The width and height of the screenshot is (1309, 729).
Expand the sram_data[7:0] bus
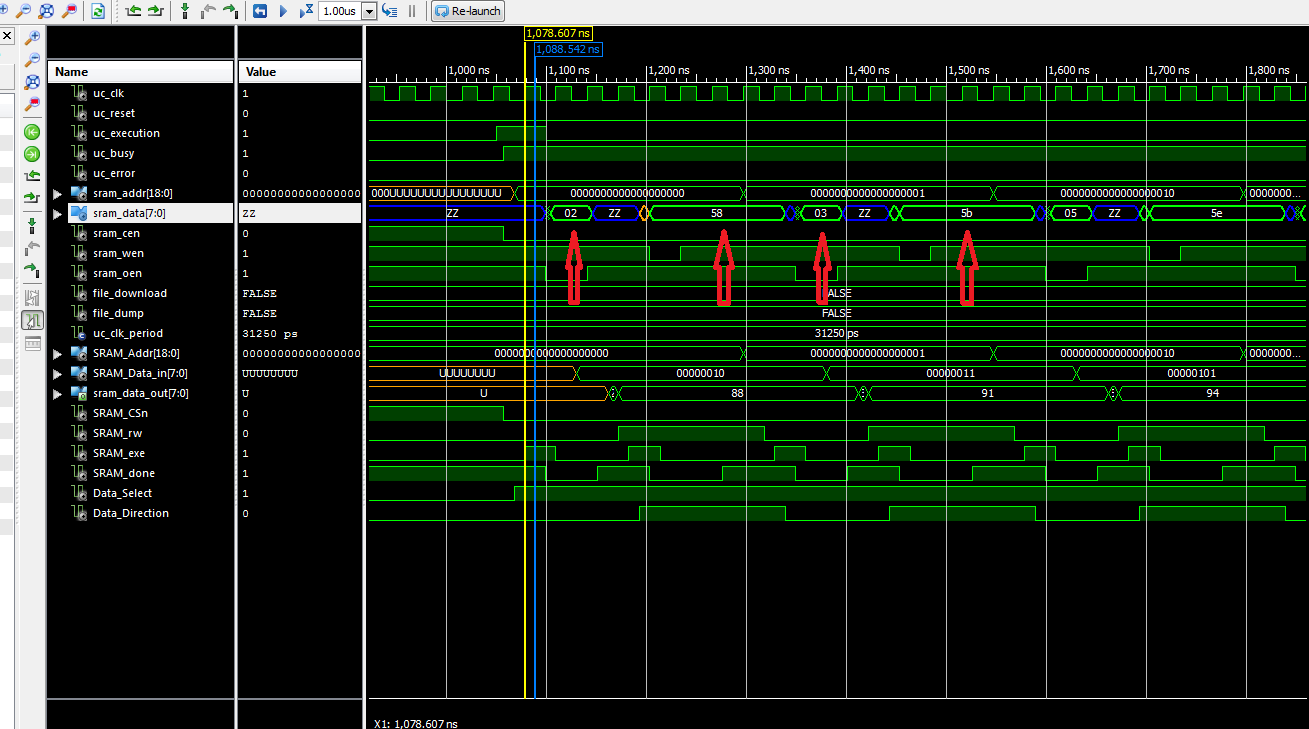[57, 213]
